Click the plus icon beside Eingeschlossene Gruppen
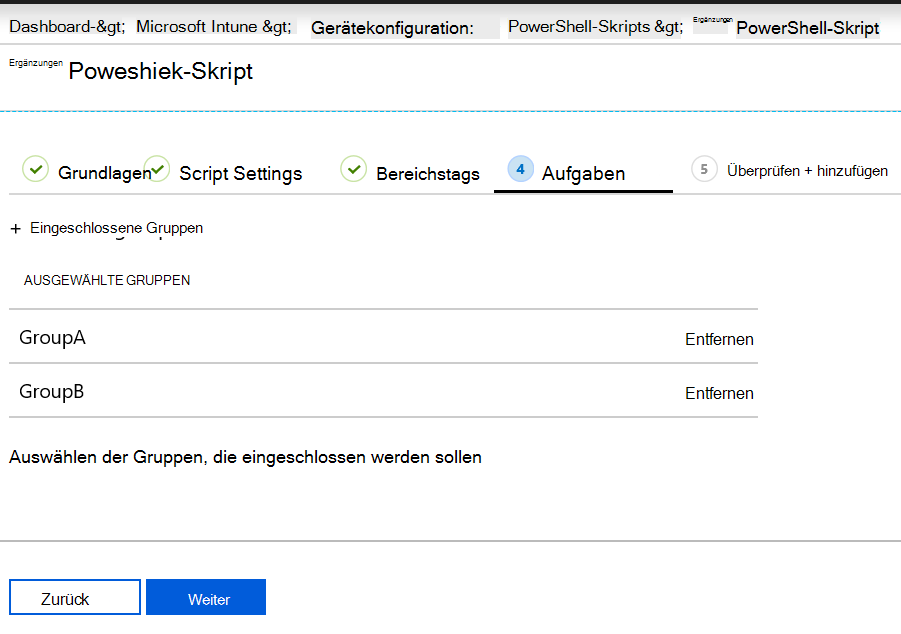The image size is (901, 634). (x=15, y=228)
